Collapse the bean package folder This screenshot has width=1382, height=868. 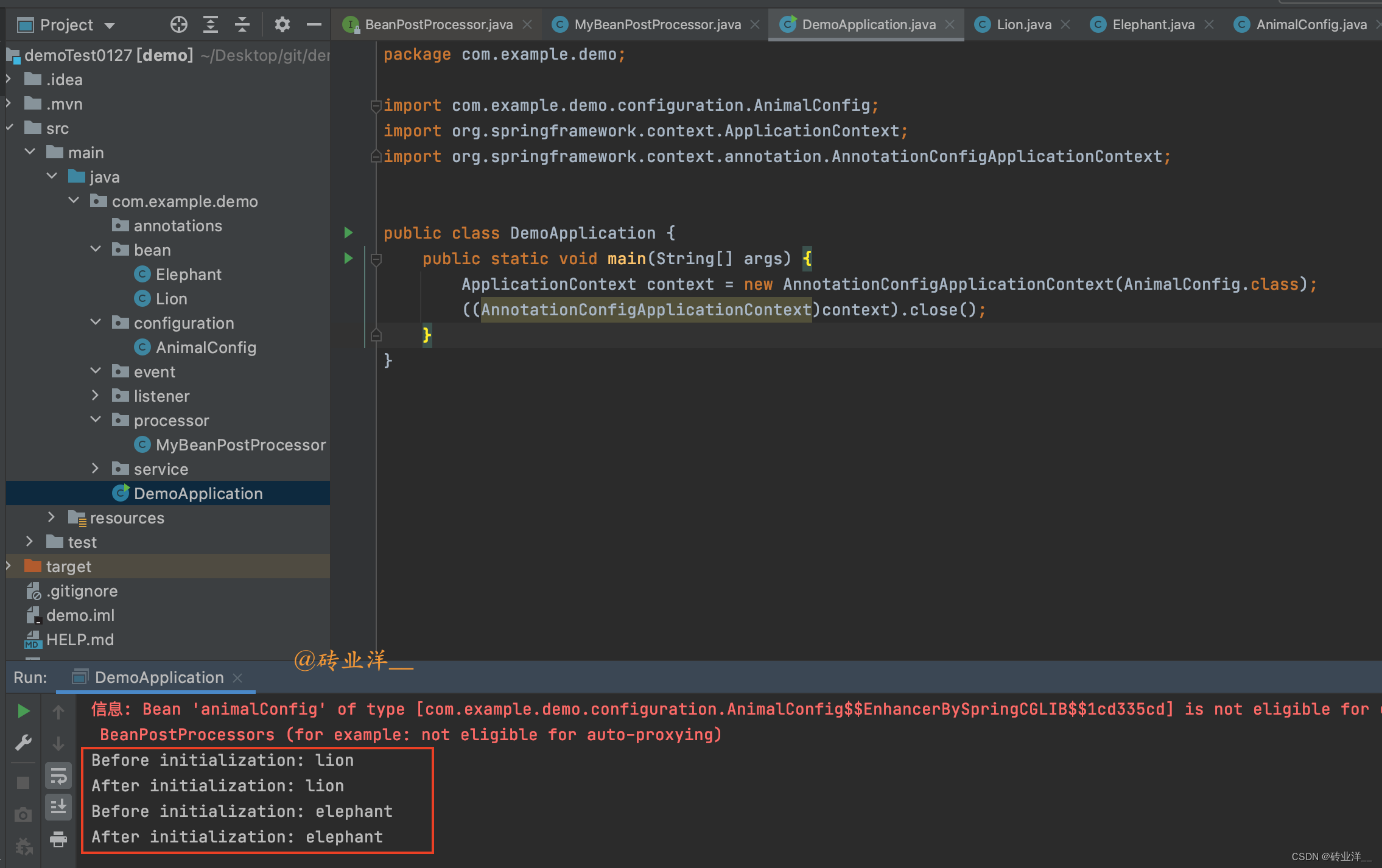point(95,250)
